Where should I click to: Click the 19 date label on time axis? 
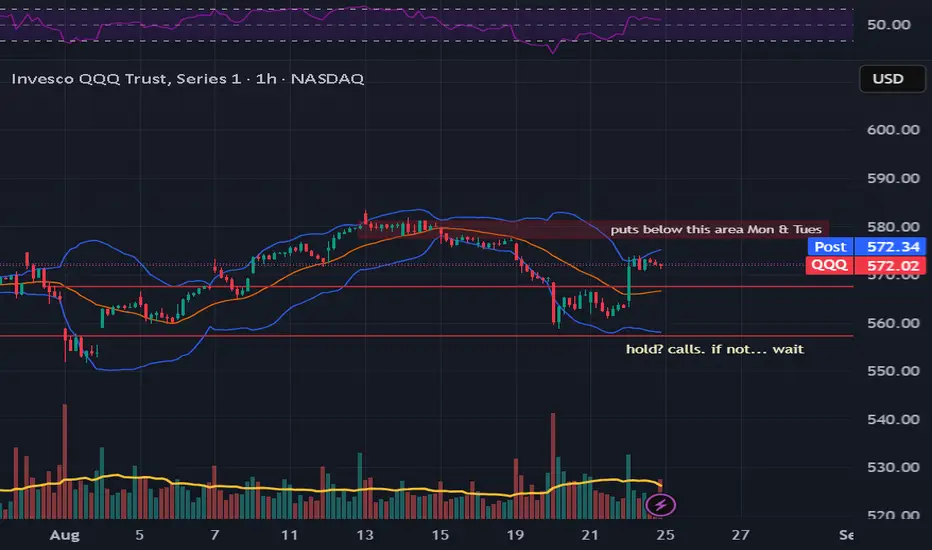tap(515, 535)
